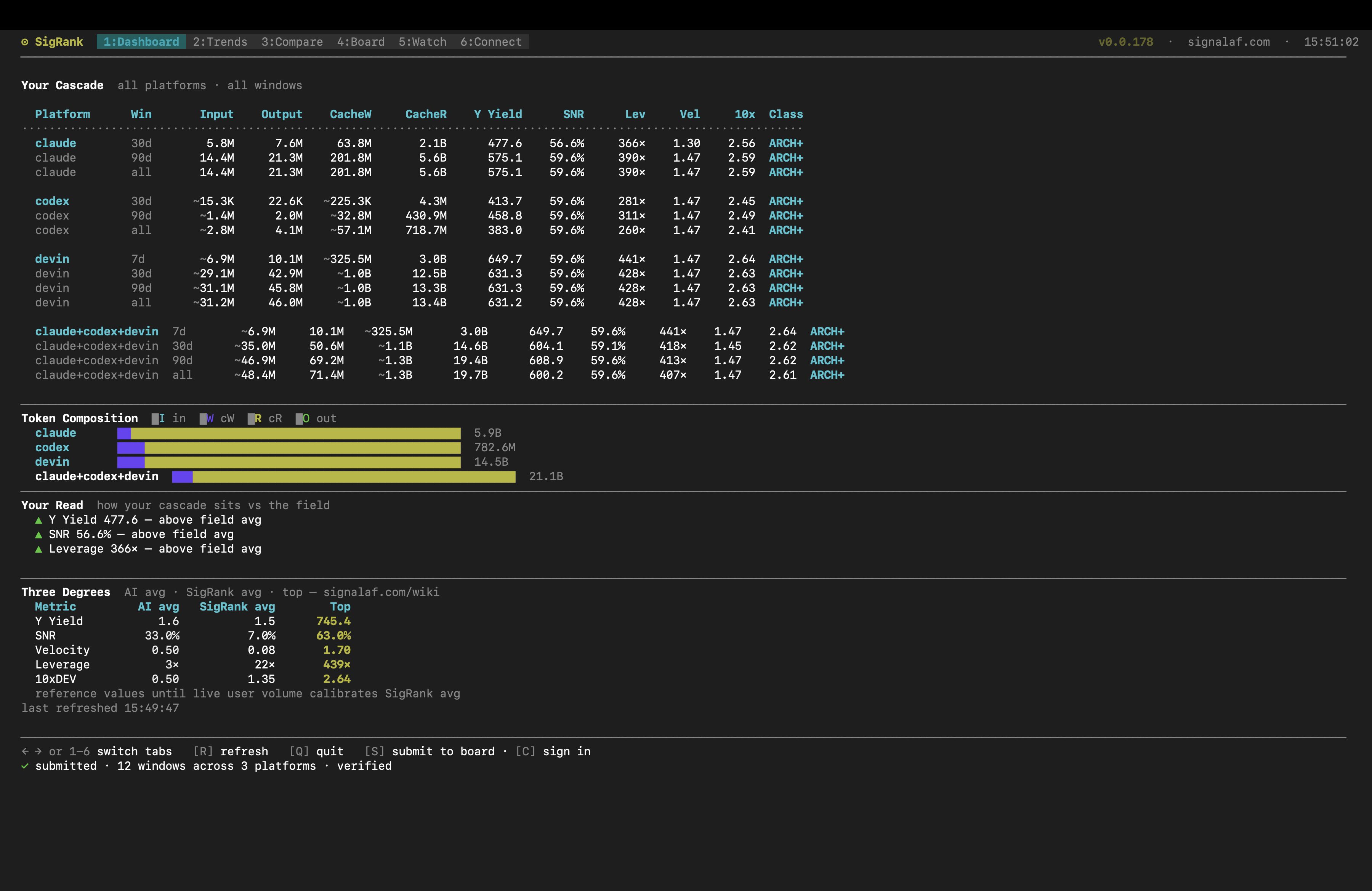Click the Input column header
Viewport: 1372px width, 891px height.
tap(217, 114)
